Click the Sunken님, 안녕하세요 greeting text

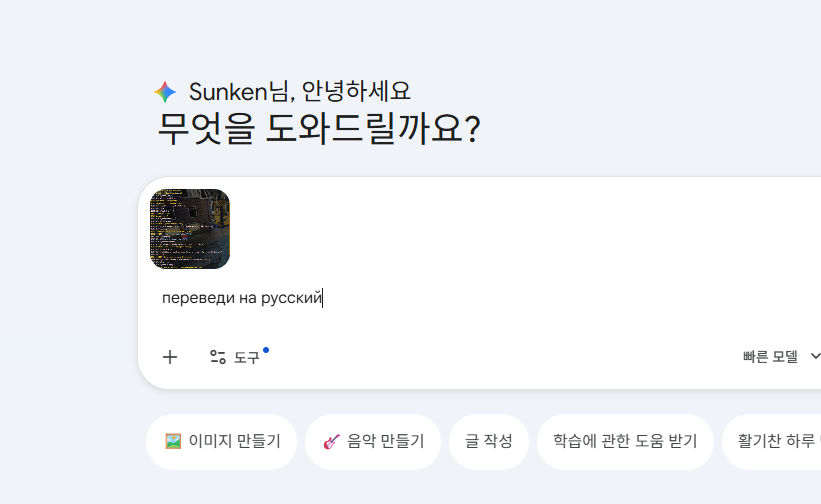coord(299,92)
